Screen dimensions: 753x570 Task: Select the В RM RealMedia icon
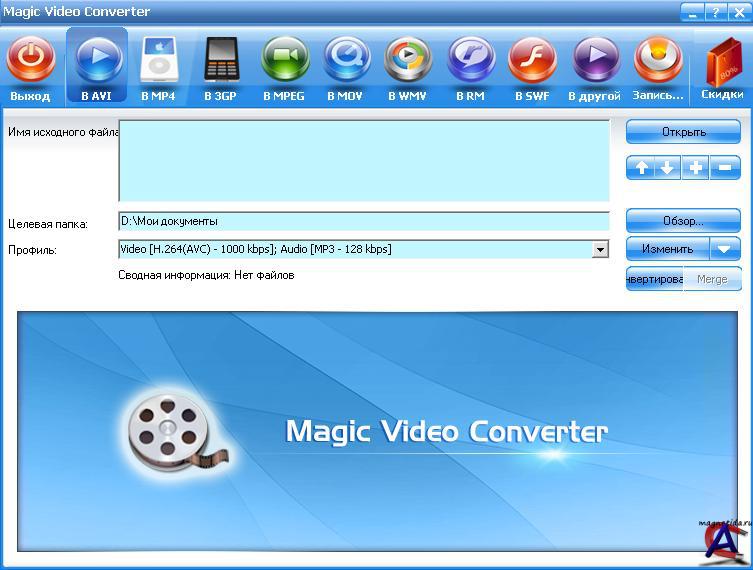click(x=470, y=60)
